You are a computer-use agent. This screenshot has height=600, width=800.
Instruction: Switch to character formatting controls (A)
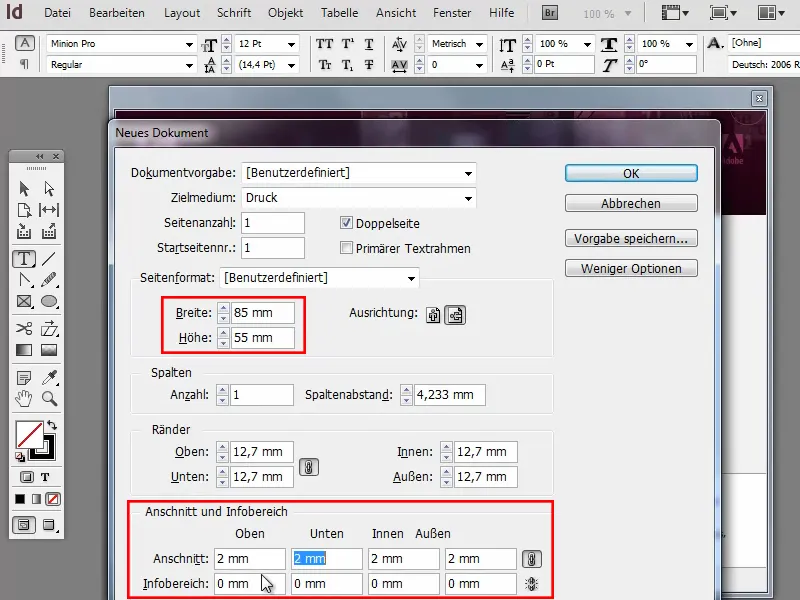[x=24, y=43]
